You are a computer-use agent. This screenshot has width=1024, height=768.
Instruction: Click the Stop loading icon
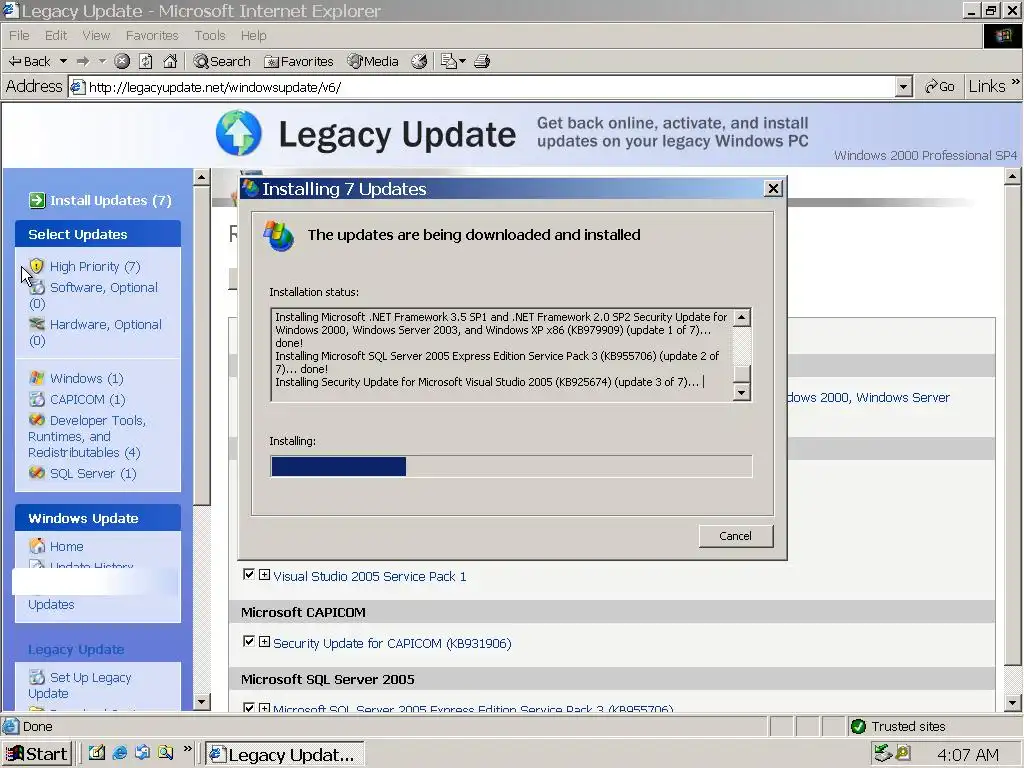click(x=122, y=61)
